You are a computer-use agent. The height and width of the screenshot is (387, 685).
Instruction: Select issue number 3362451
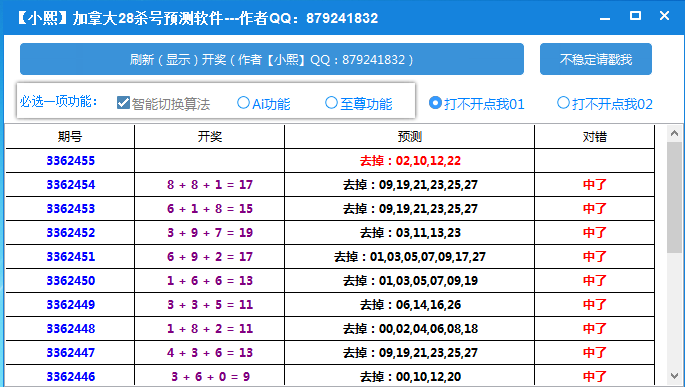71,257
